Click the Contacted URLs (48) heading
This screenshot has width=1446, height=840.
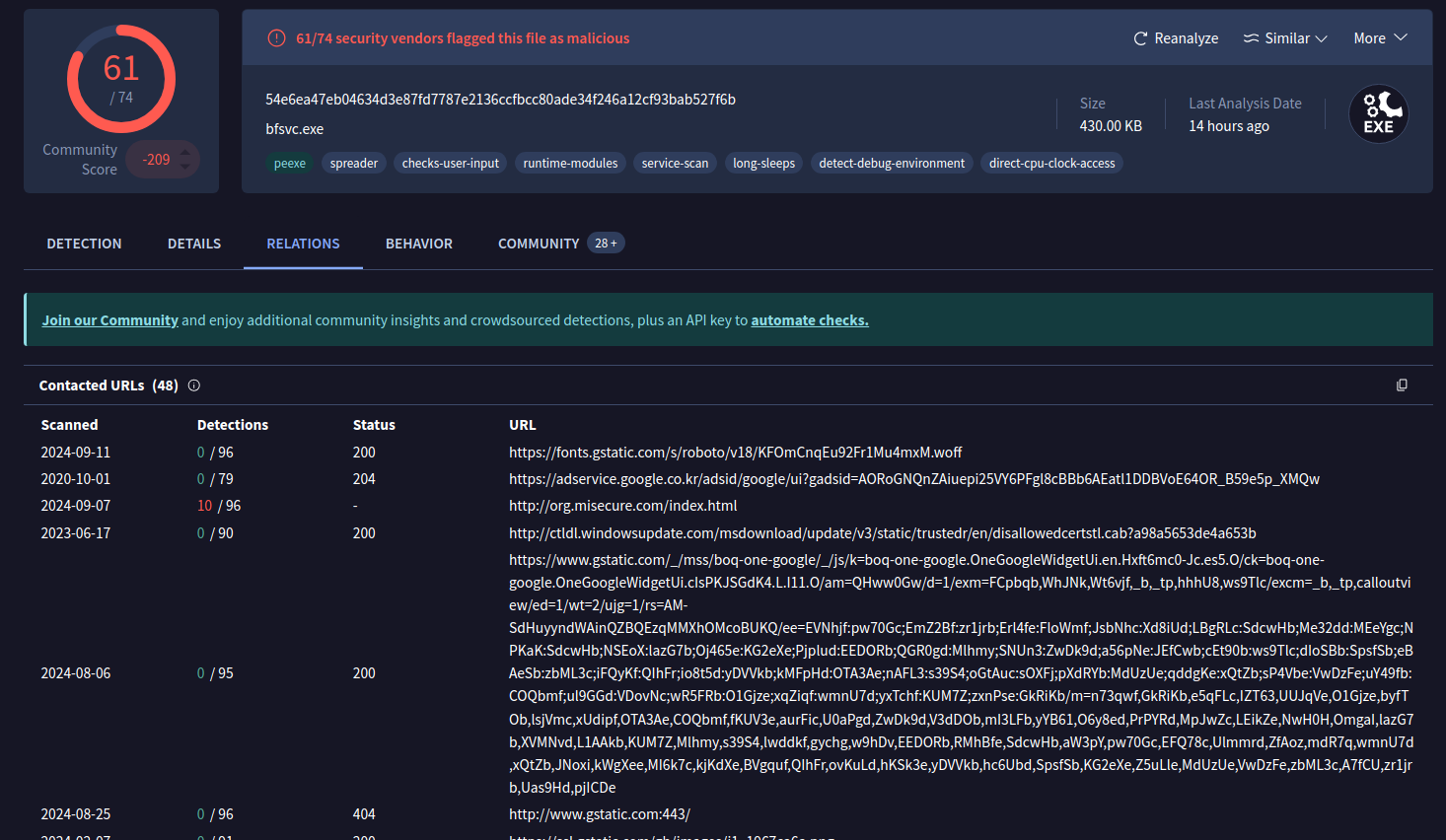(108, 385)
